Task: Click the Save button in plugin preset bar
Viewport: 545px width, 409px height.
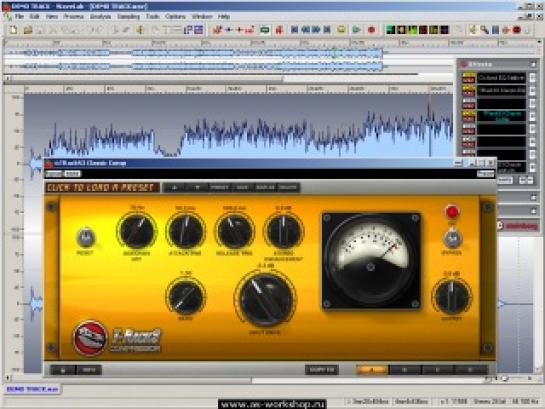Action: 242,188
